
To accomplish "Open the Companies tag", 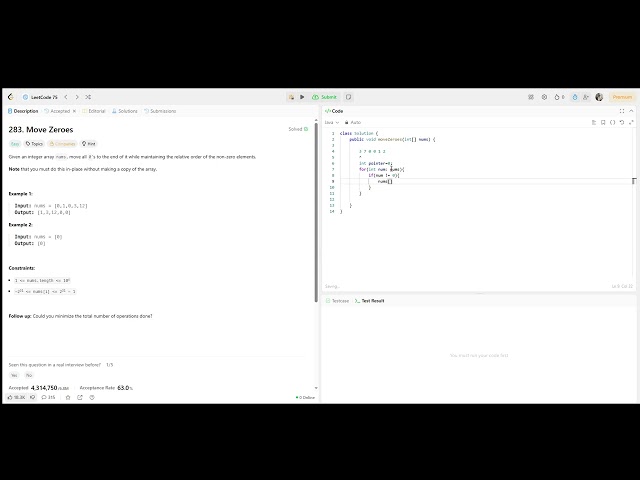I will click(62, 144).
